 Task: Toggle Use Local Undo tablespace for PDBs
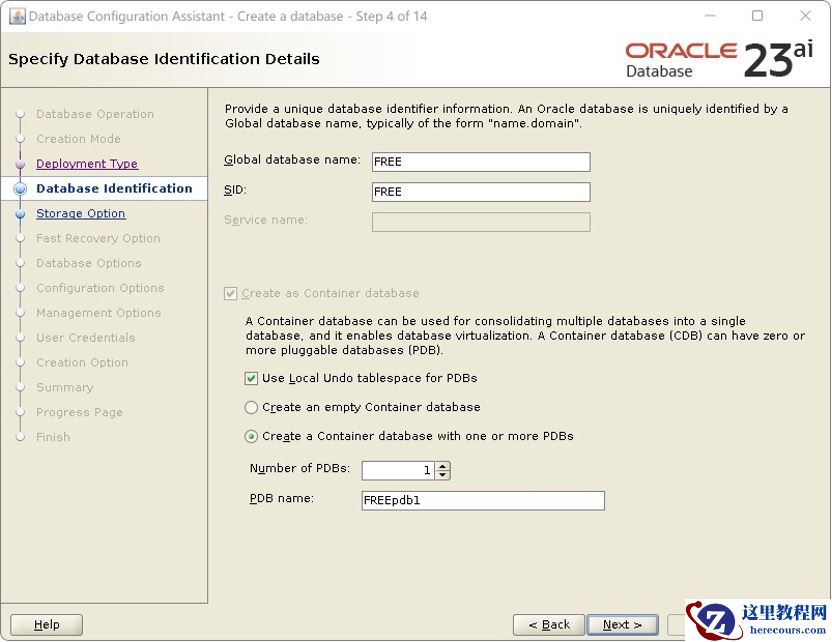point(251,378)
